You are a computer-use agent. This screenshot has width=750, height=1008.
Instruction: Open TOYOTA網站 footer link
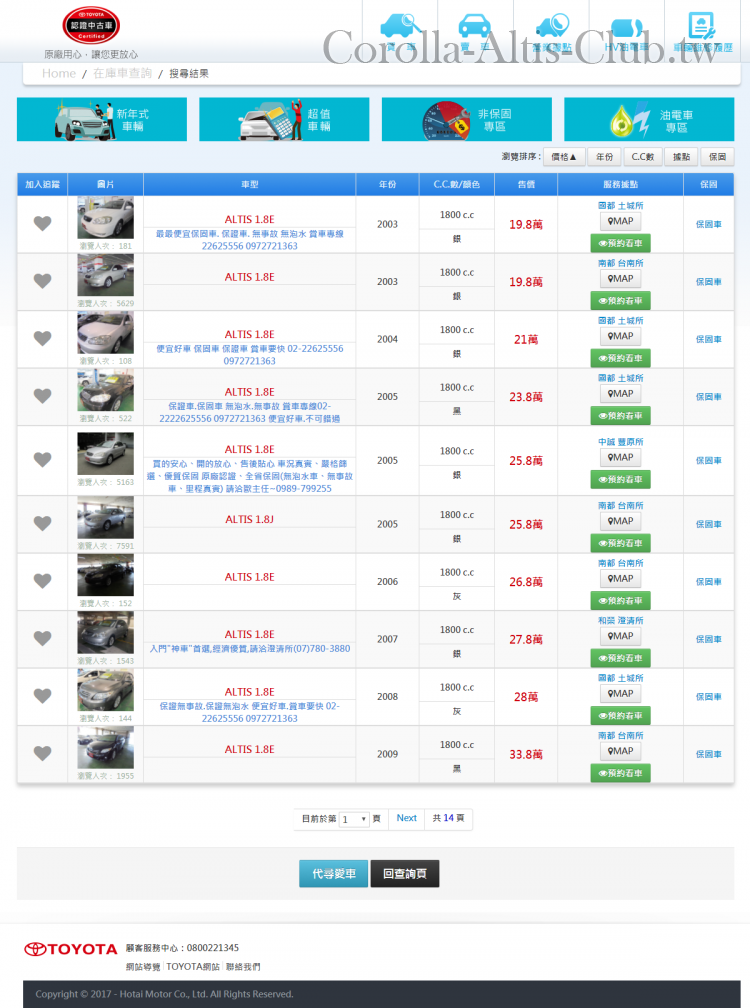tap(193, 967)
